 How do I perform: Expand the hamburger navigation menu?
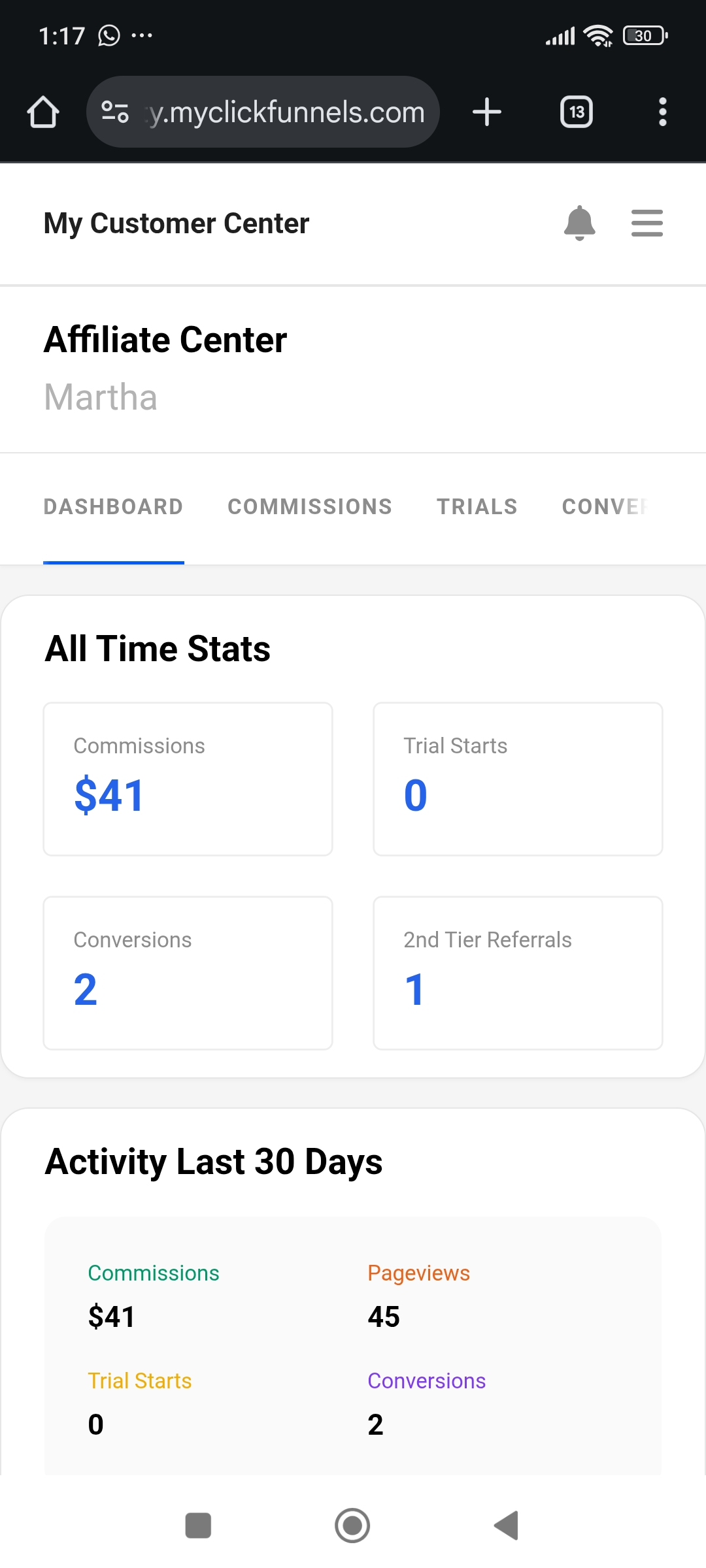647,223
